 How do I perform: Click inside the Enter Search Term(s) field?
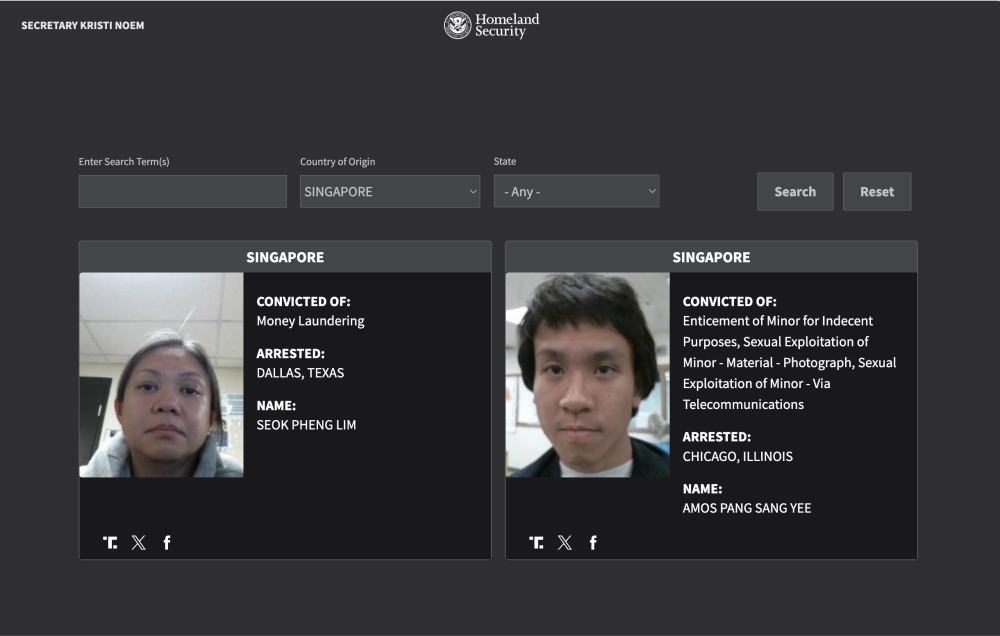point(182,191)
